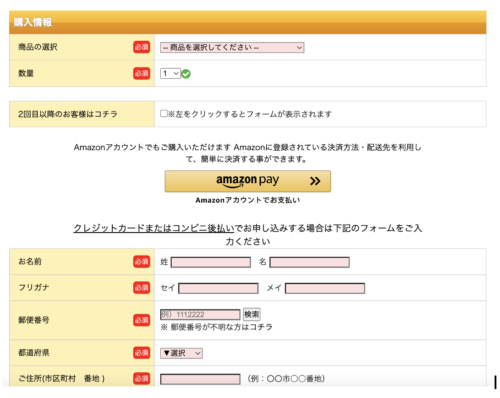Click the 購入情報 header text
The image size is (500, 398).
[33, 22]
